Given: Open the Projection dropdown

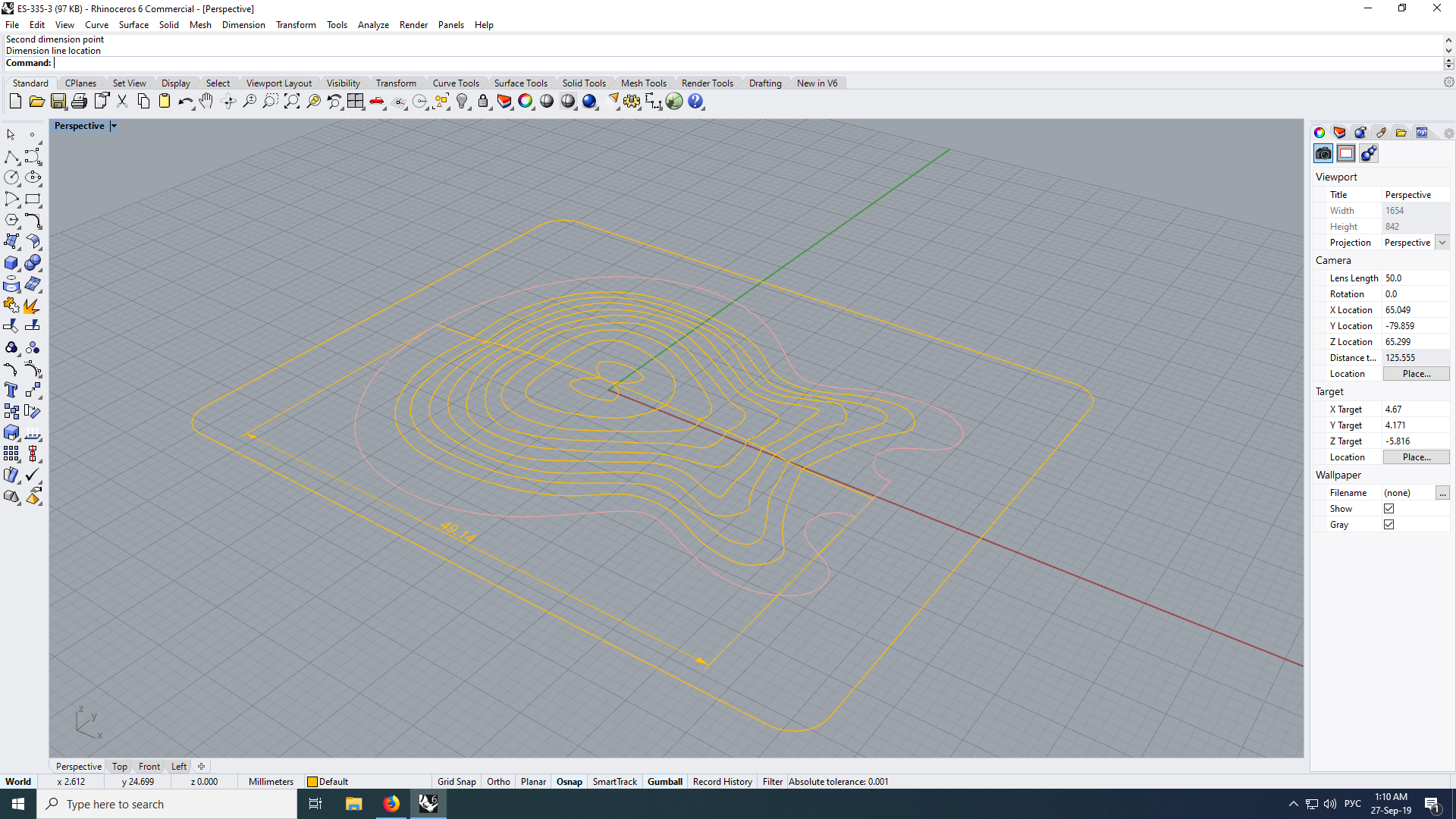Looking at the screenshot, I should point(1442,243).
